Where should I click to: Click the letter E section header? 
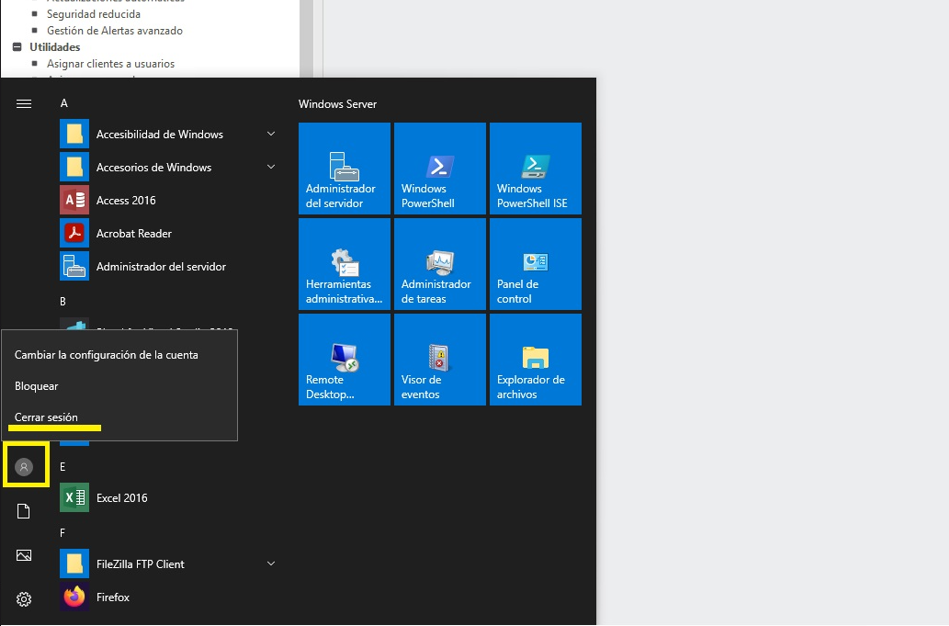[x=62, y=467]
